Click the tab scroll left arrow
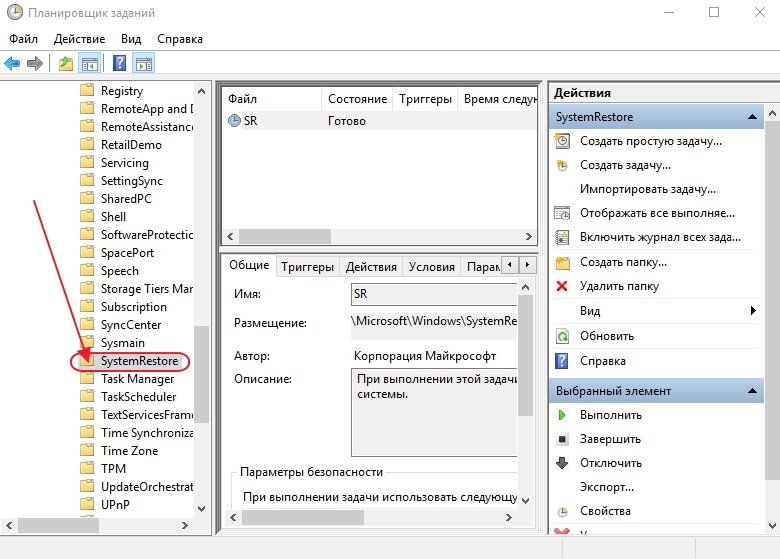Screen dimensions: 780x559 coord(510,265)
